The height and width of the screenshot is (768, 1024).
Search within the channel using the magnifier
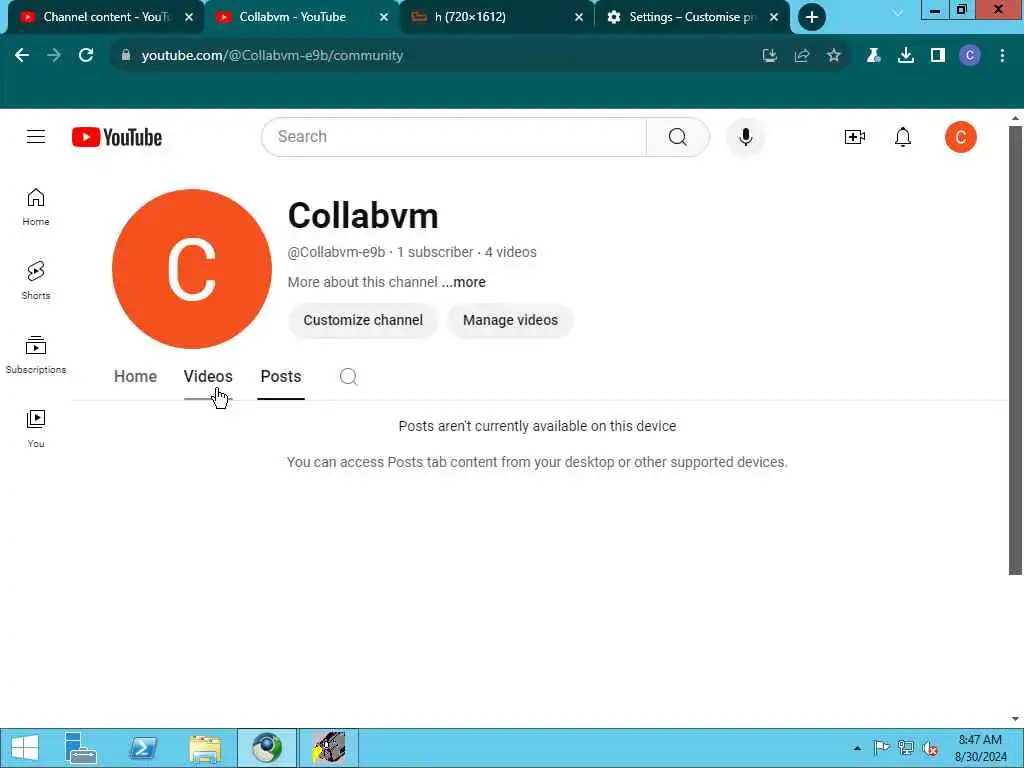coord(348,376)
